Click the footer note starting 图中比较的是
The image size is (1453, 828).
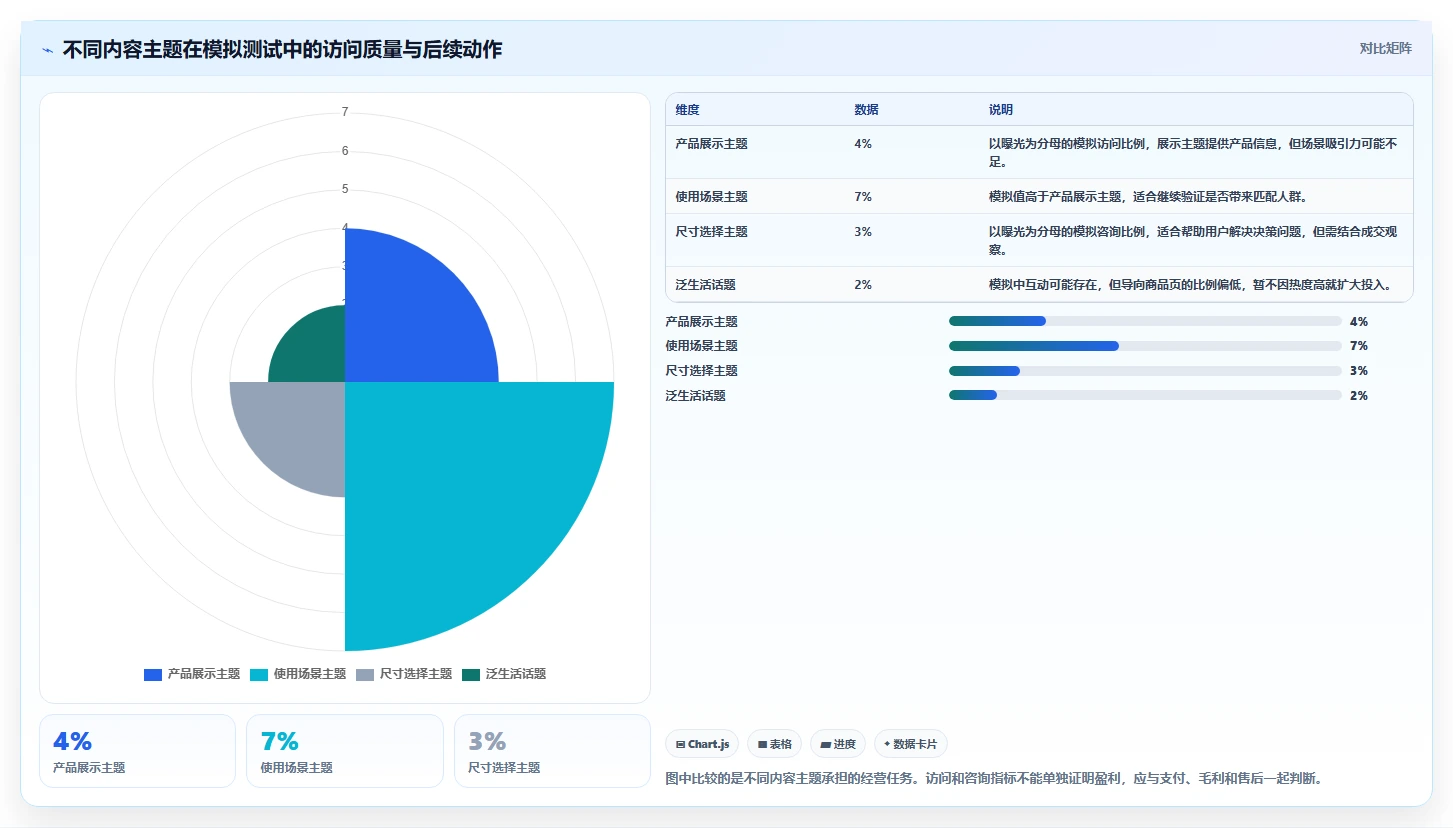[x=993, y=778]
